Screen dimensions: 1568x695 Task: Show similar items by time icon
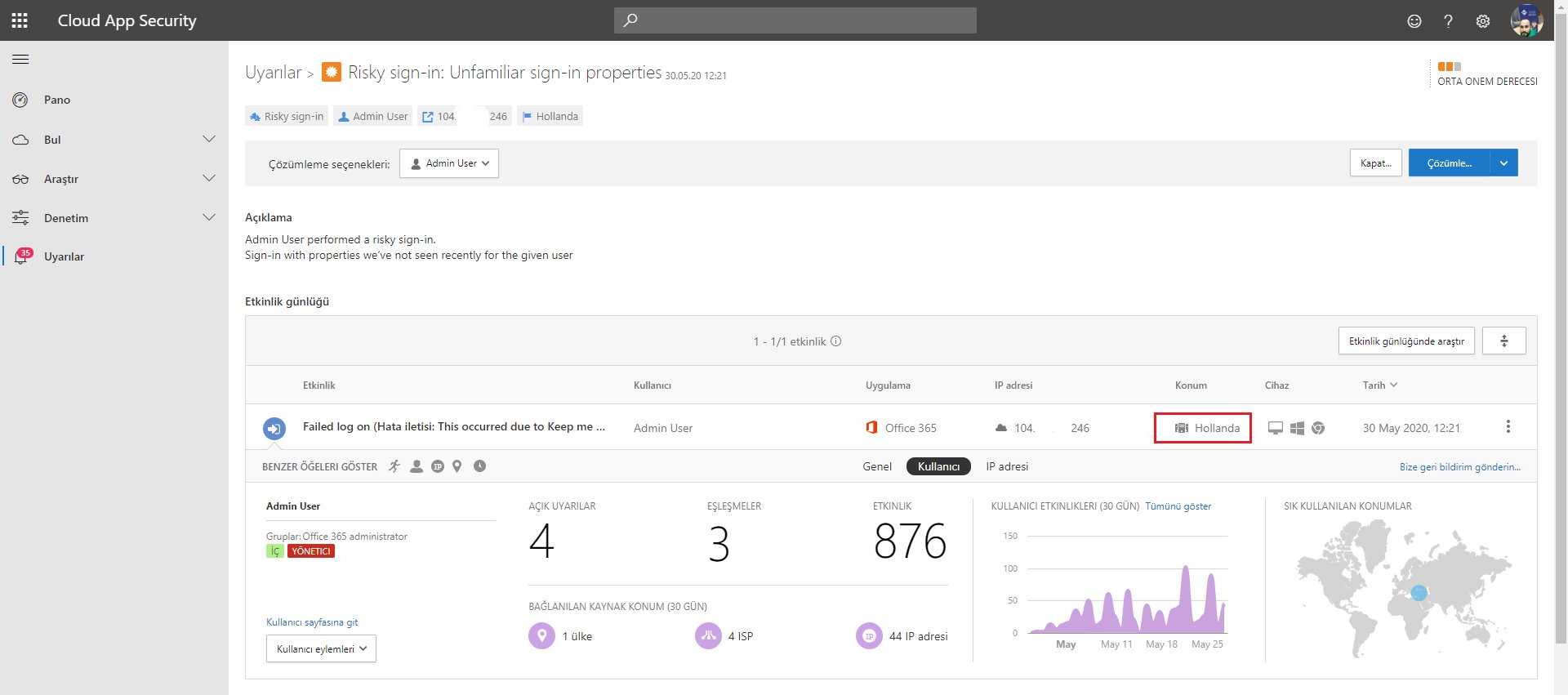pyautogui.click(x=480, y=466)
